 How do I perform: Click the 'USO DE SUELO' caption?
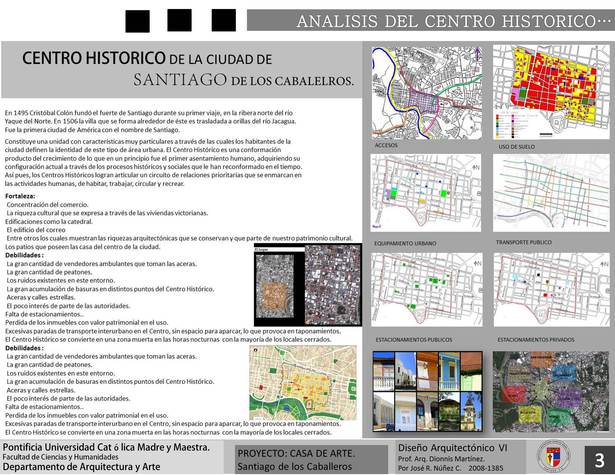click(x=517, y=147)
